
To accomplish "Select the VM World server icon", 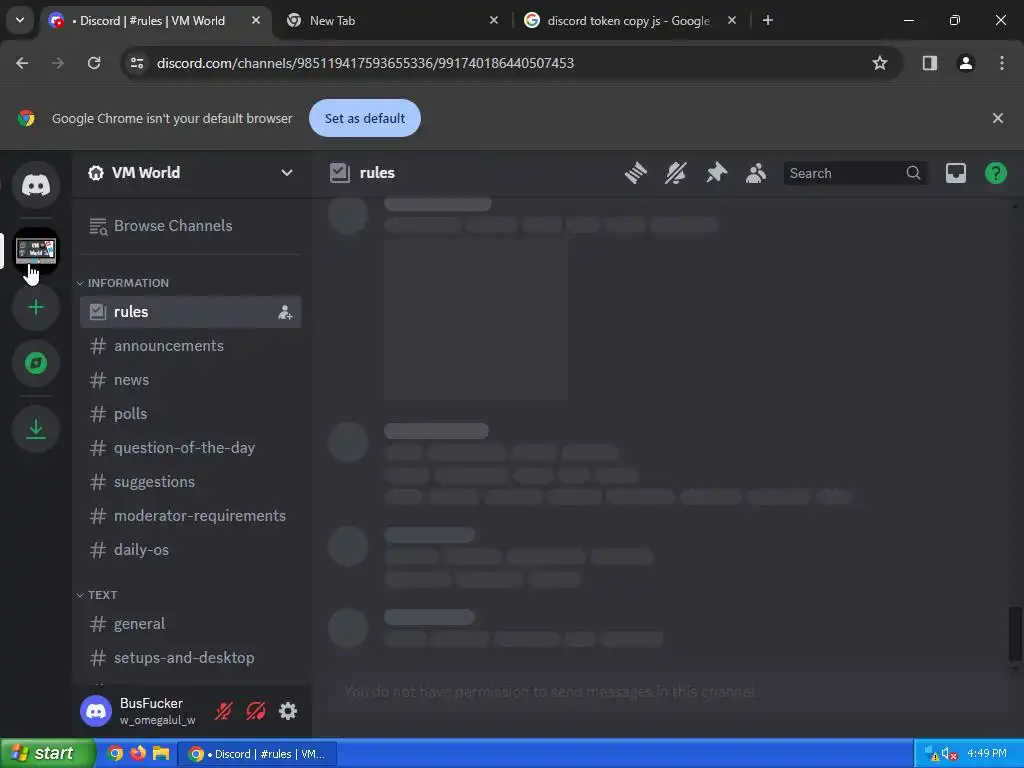I will (x=36, y=250).
